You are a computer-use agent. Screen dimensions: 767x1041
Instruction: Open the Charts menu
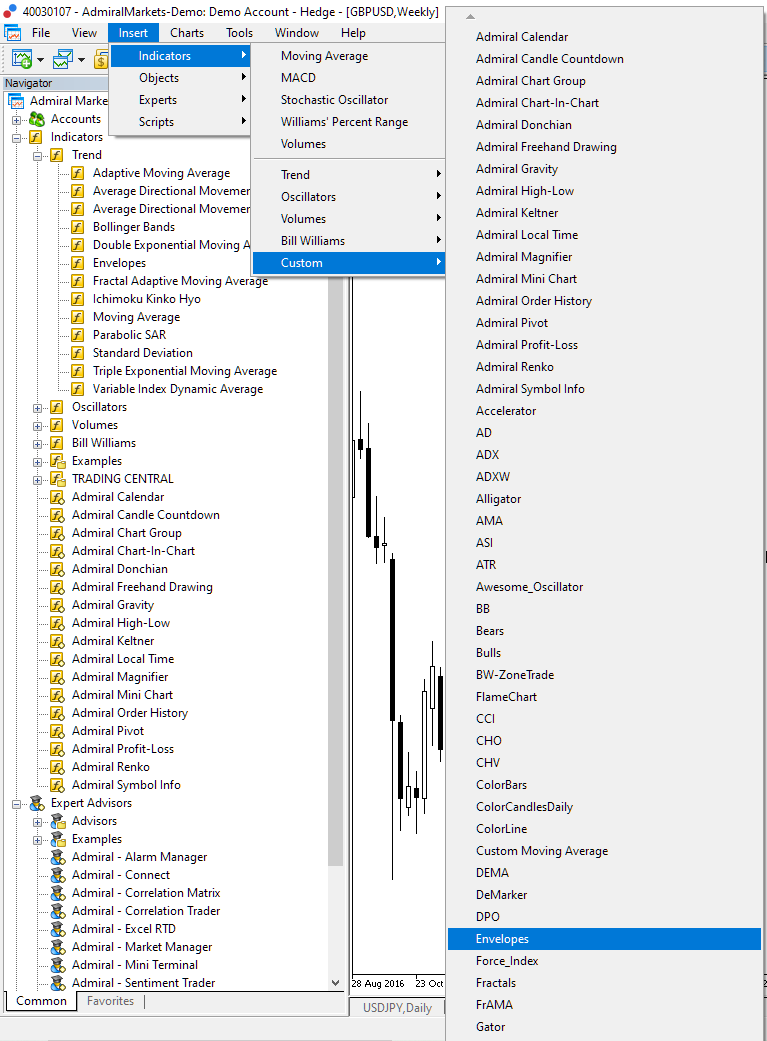pos(187,33)
